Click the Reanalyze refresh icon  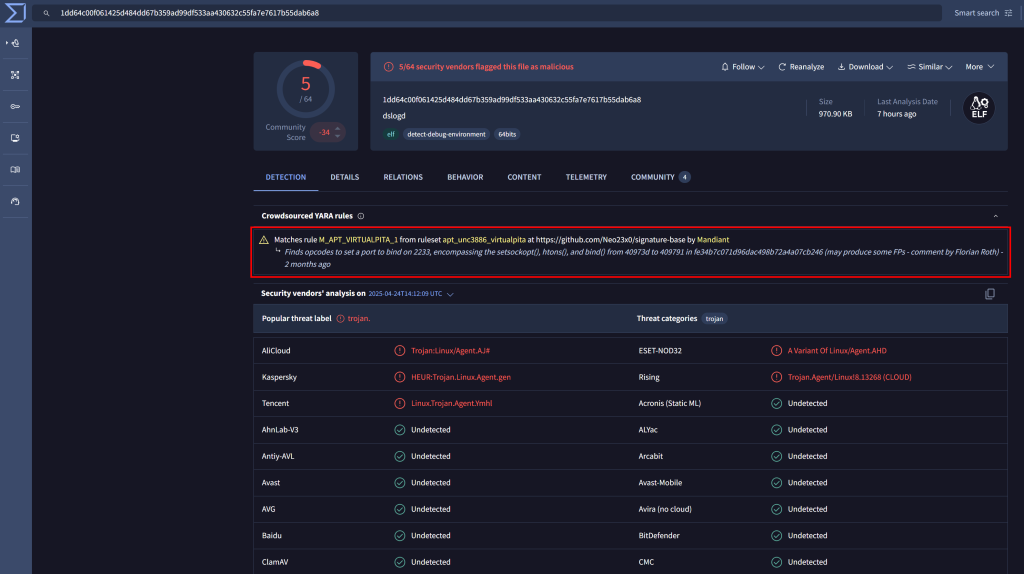(782, 67)
